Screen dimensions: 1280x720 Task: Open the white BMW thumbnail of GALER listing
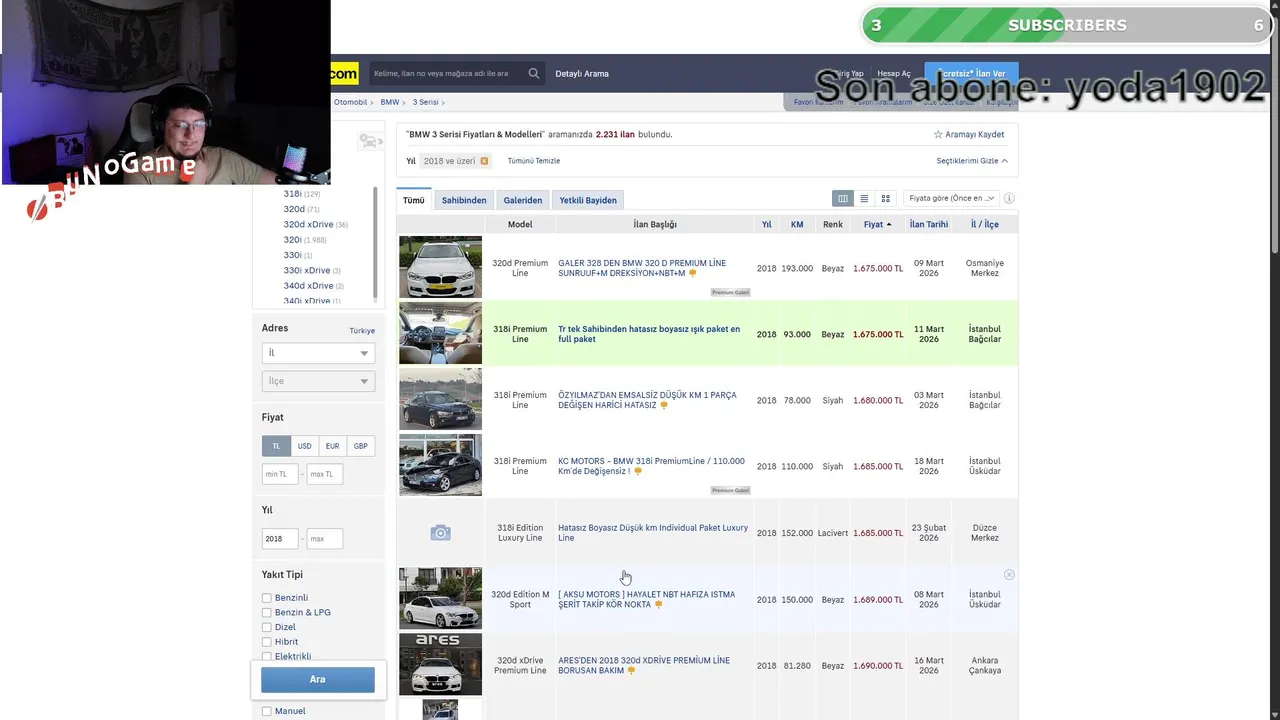coord(440,267)
